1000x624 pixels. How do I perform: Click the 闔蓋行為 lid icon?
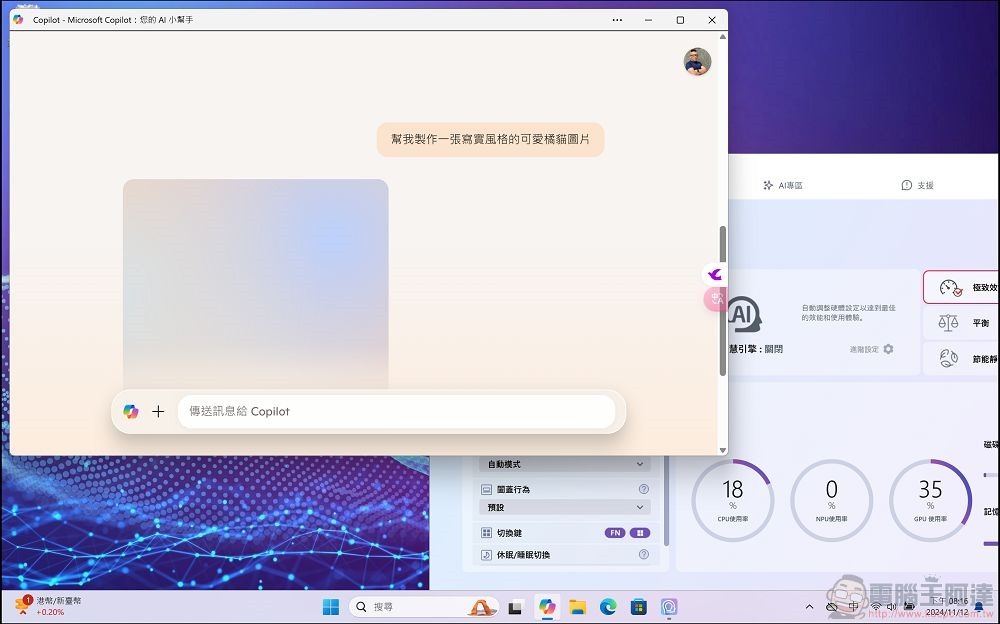(486, 489)
